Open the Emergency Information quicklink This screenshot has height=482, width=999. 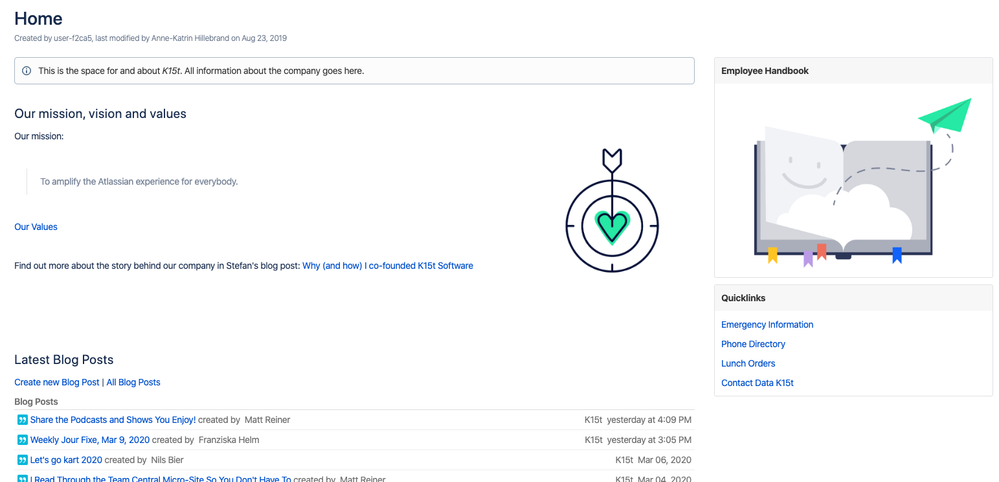(767, 325)
